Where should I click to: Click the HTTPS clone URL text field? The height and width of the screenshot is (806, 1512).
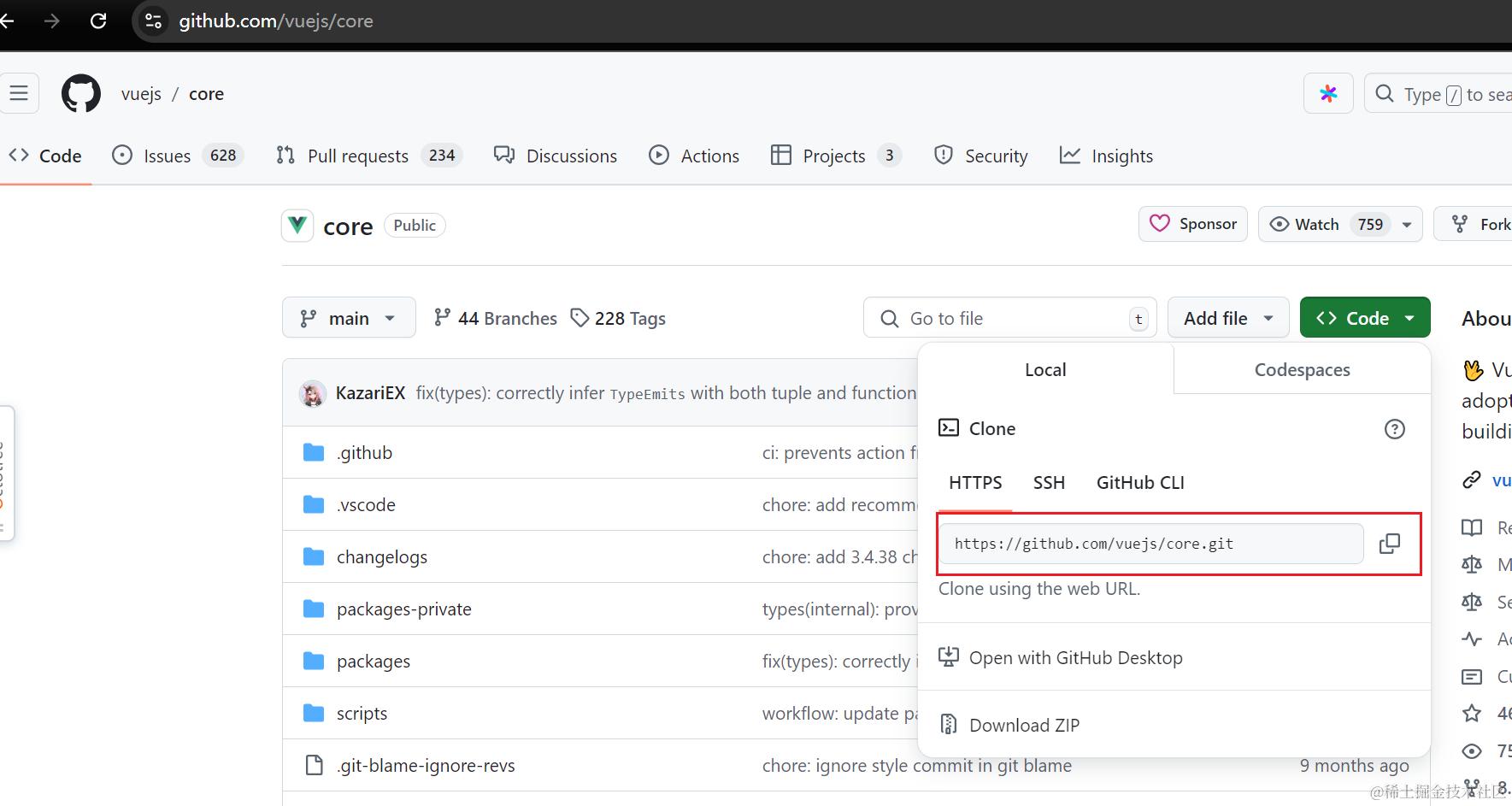coord(1150,544)
